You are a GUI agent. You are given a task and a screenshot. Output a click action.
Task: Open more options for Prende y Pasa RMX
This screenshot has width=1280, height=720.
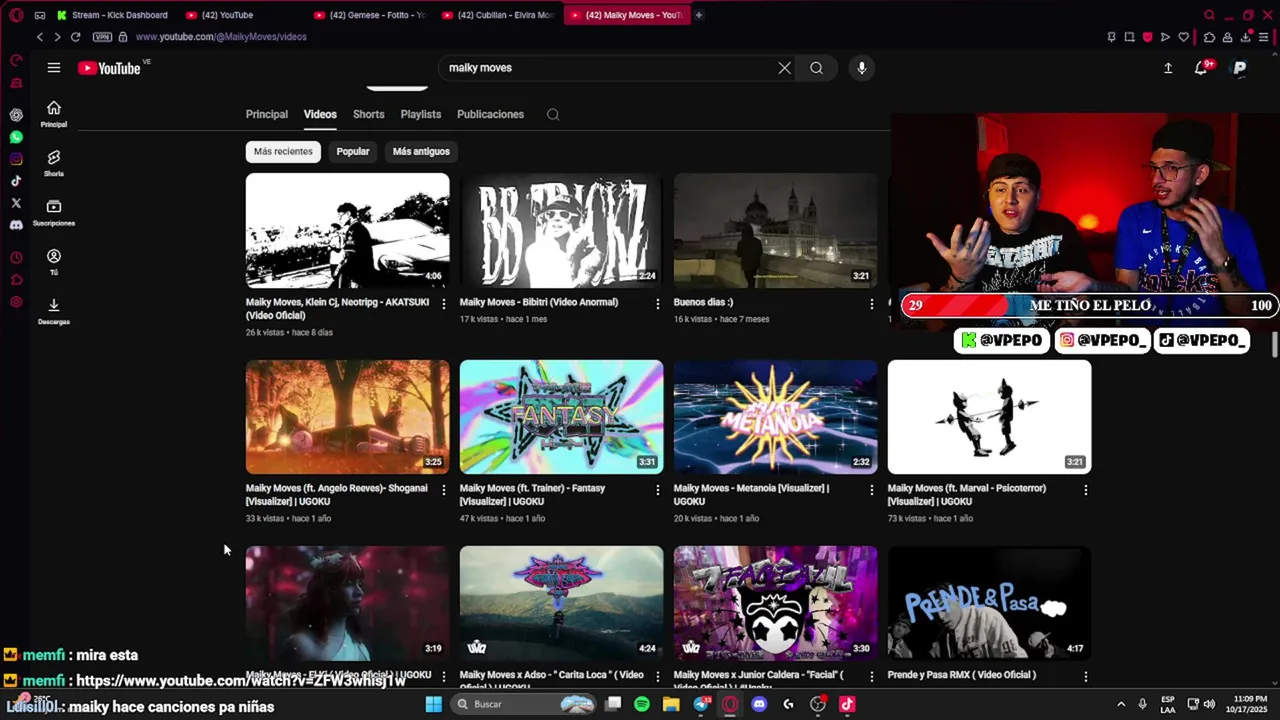(x=1086, y=677)
